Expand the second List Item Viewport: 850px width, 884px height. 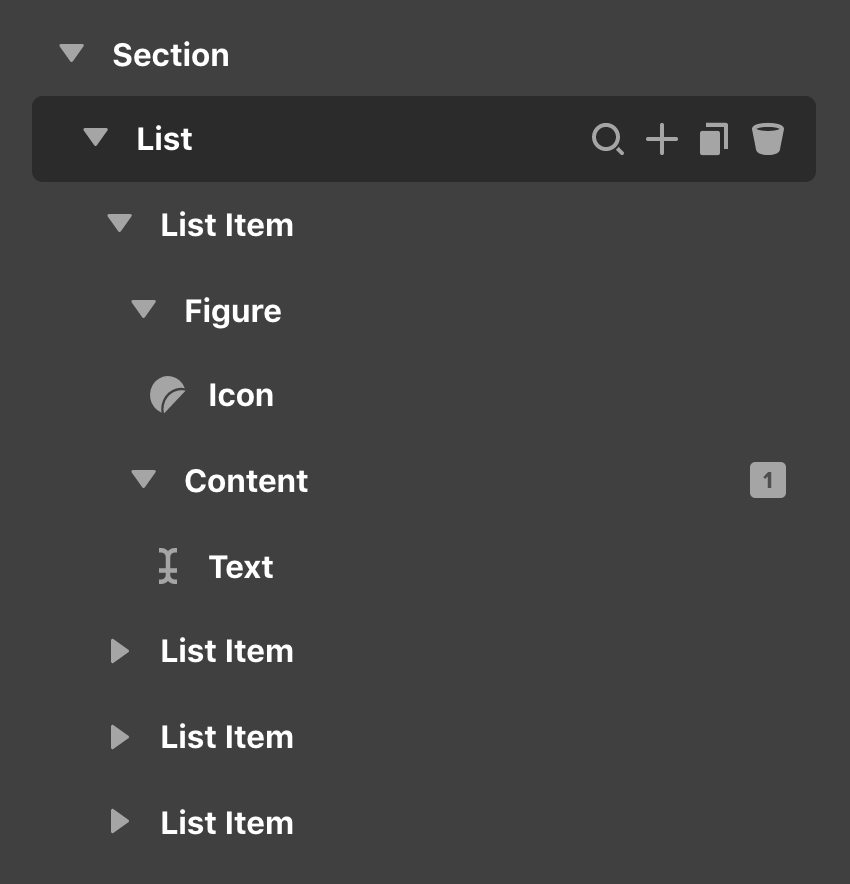[119, 651]
